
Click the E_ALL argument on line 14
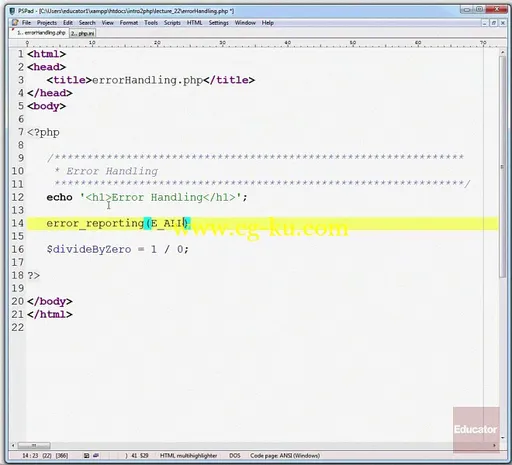[x=167, y=223]
